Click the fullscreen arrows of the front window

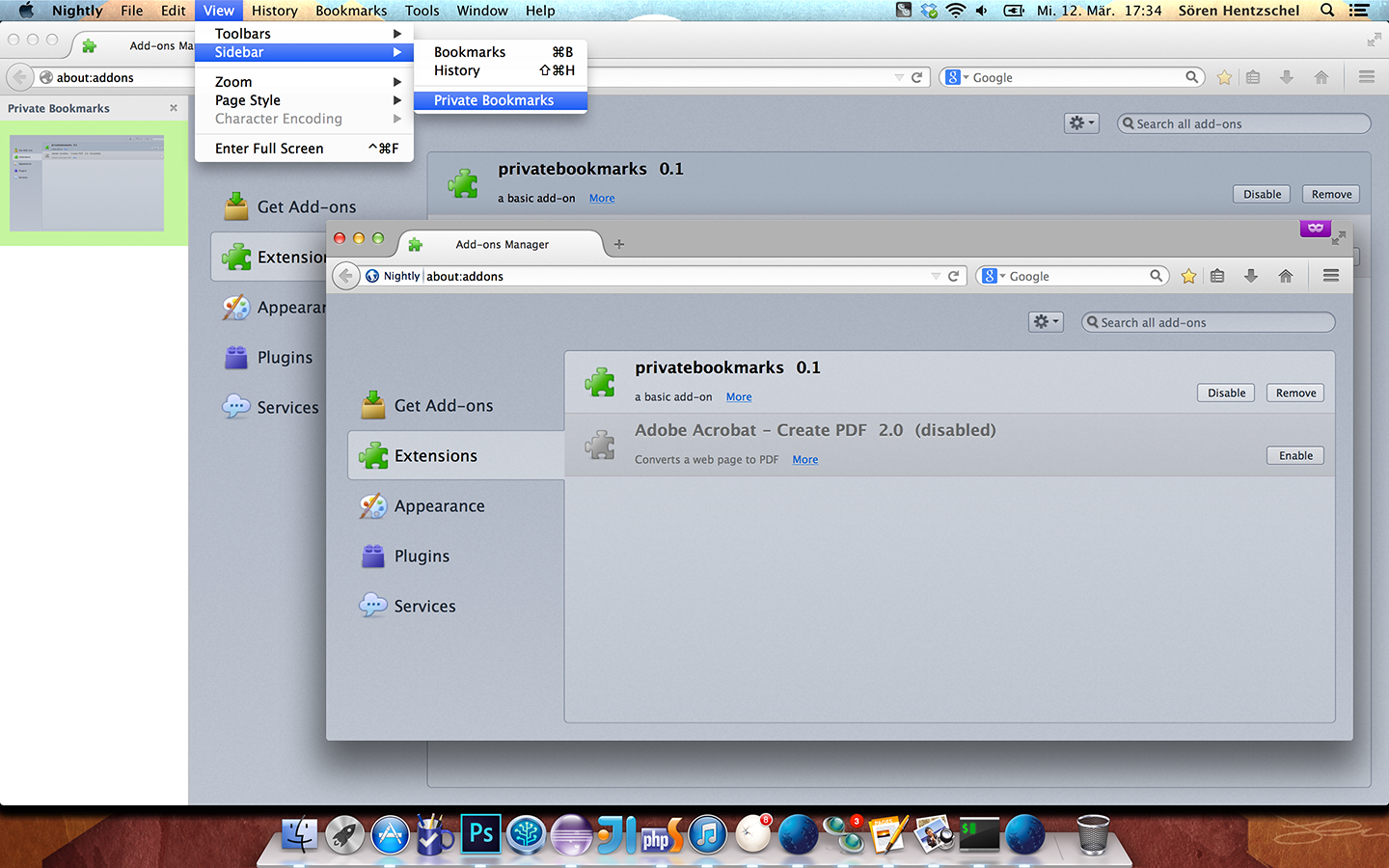[1339, 237]
